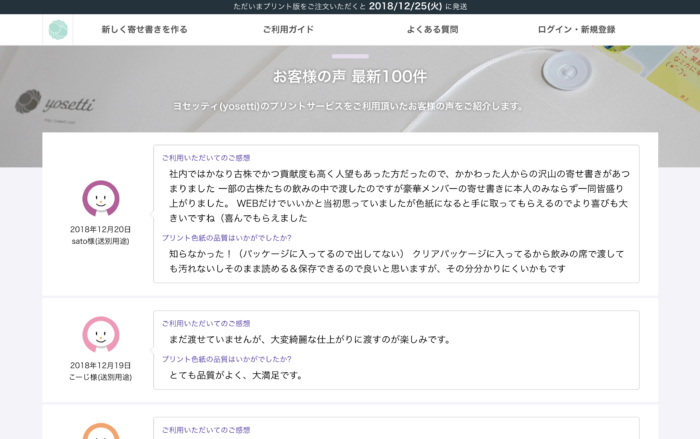Open the ご利用ガイド page

(x=288, y=29)
